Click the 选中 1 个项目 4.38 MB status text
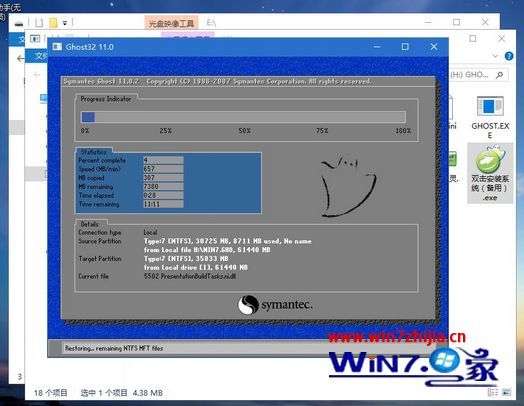Viewport: 524px width, 406px height. click(x=122, y=393)
